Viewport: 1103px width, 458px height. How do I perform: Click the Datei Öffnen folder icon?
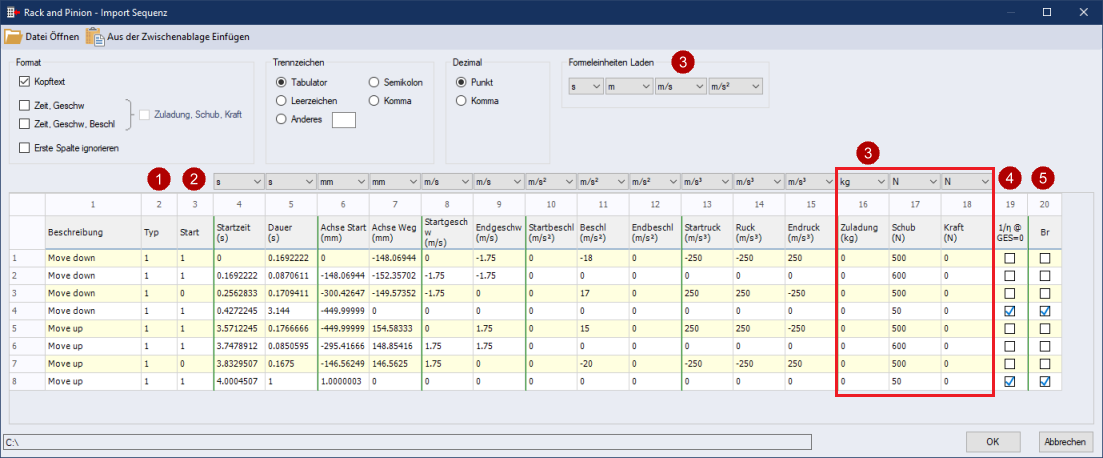[13, 37]
